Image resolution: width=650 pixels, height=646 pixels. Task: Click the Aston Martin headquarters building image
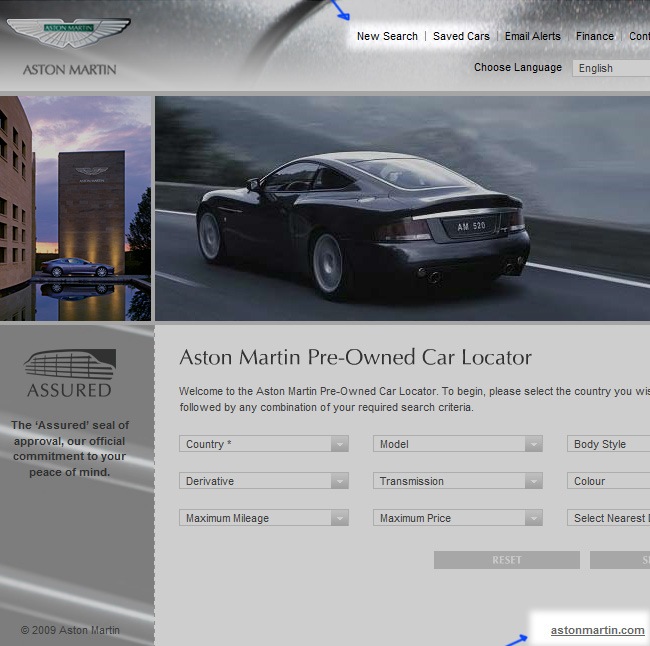point(75,209)
